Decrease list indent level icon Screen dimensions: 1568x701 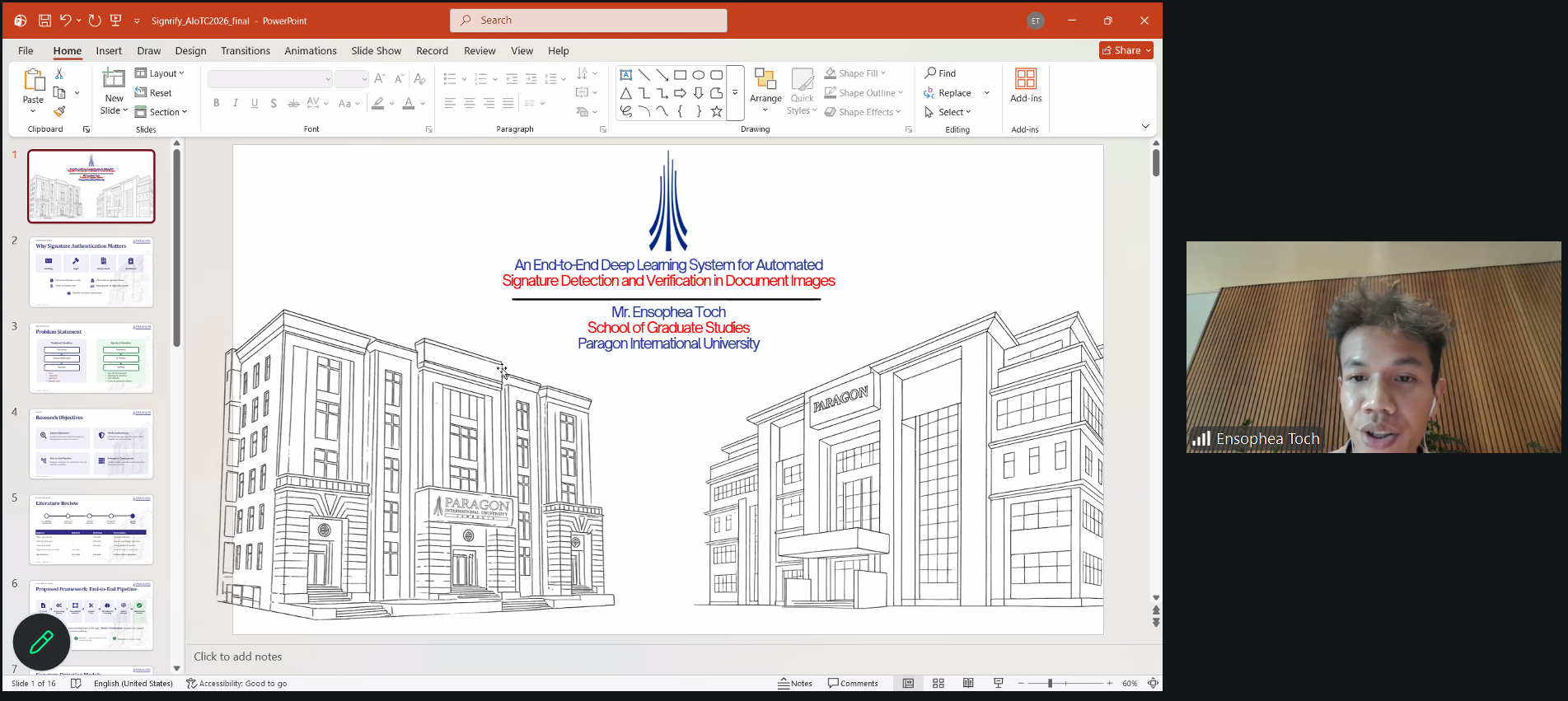(512, 79)
